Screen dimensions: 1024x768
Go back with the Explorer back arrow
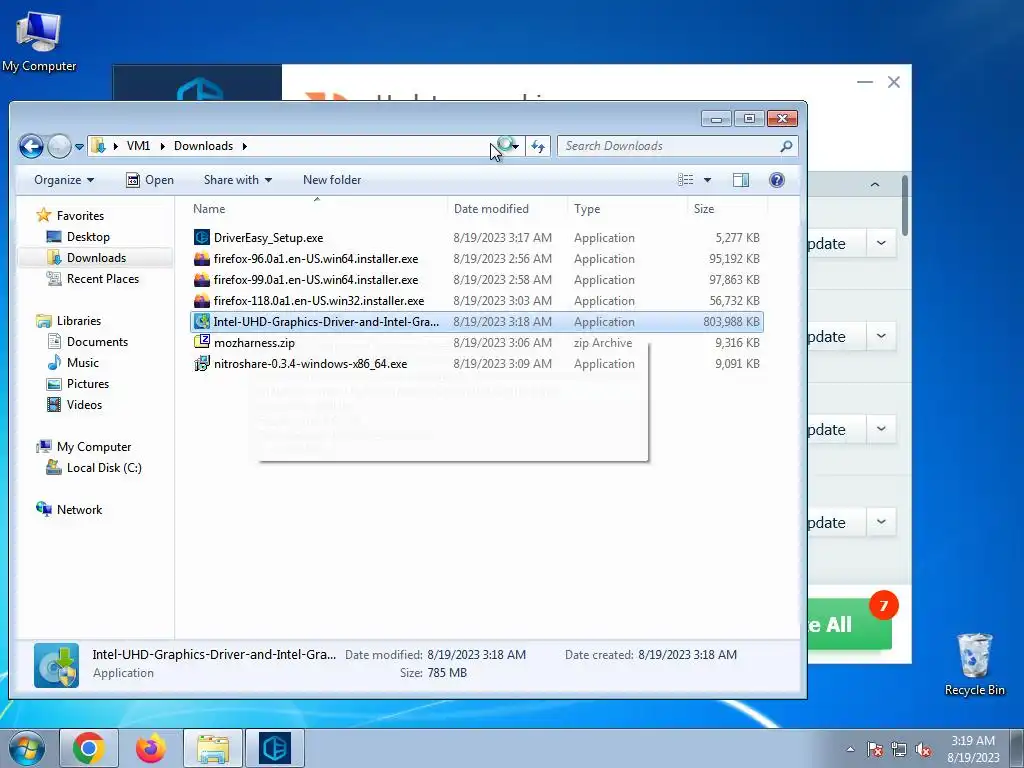click(x=31, y=146)
